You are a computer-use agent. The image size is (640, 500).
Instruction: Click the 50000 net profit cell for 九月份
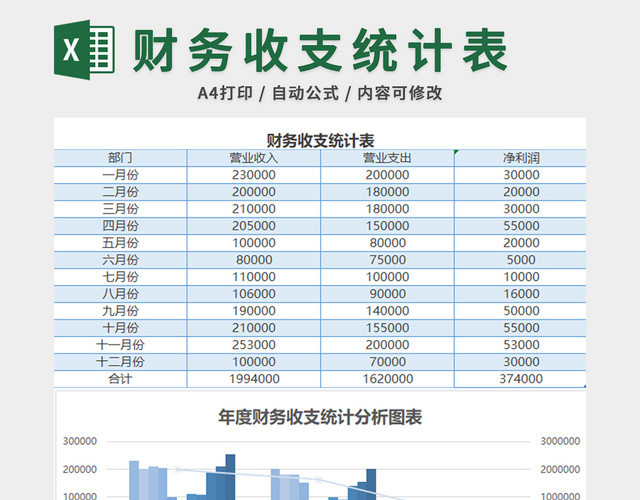(520, 311)
